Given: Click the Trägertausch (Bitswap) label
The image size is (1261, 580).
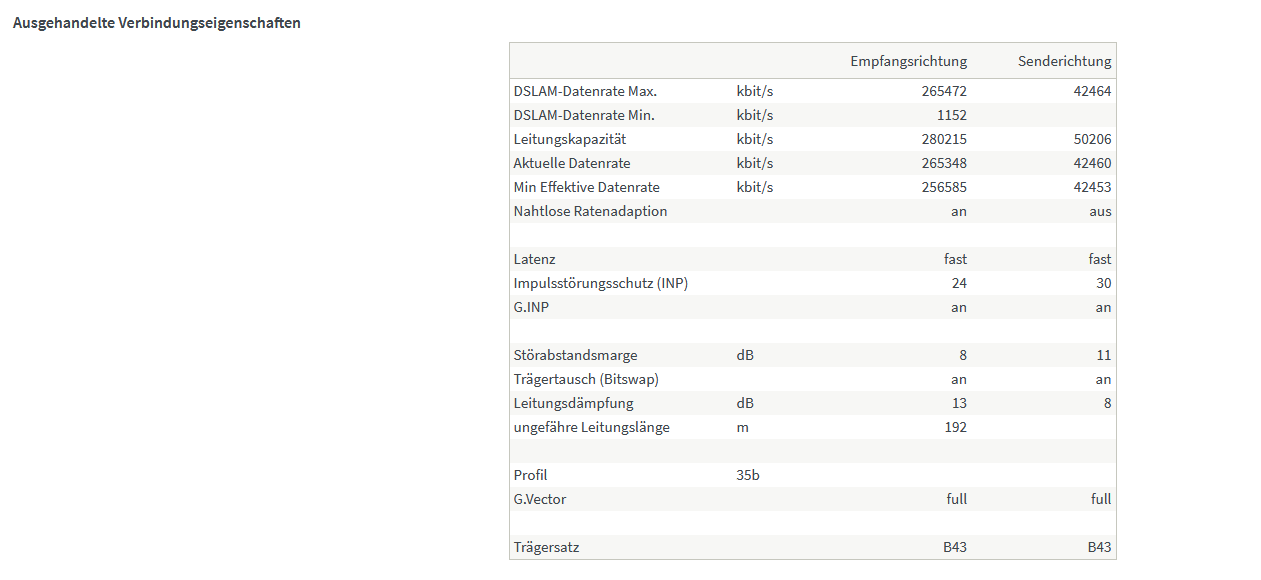Looking at the screenshot, I should 586,379.
